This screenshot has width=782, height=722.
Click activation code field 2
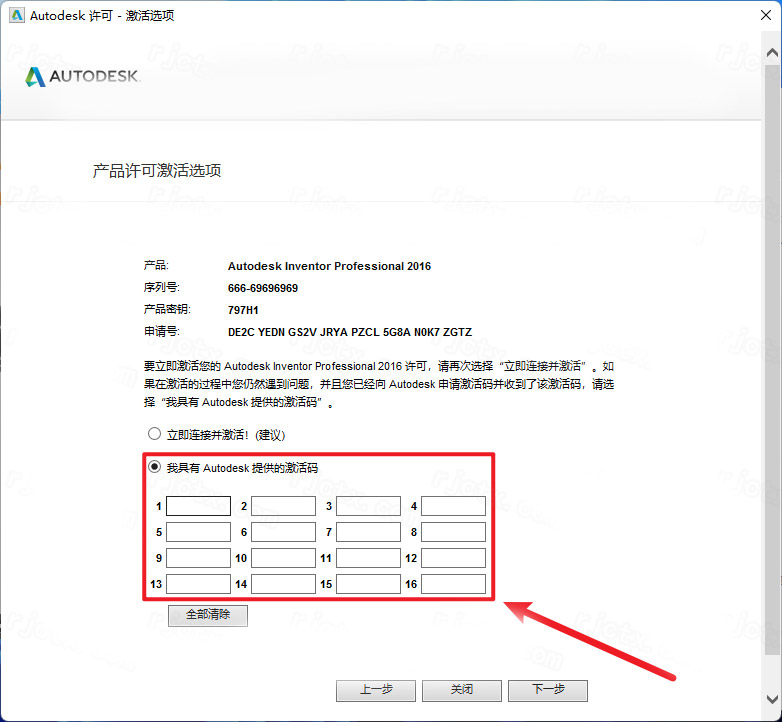pyautogui.click(x=283, y=506)
